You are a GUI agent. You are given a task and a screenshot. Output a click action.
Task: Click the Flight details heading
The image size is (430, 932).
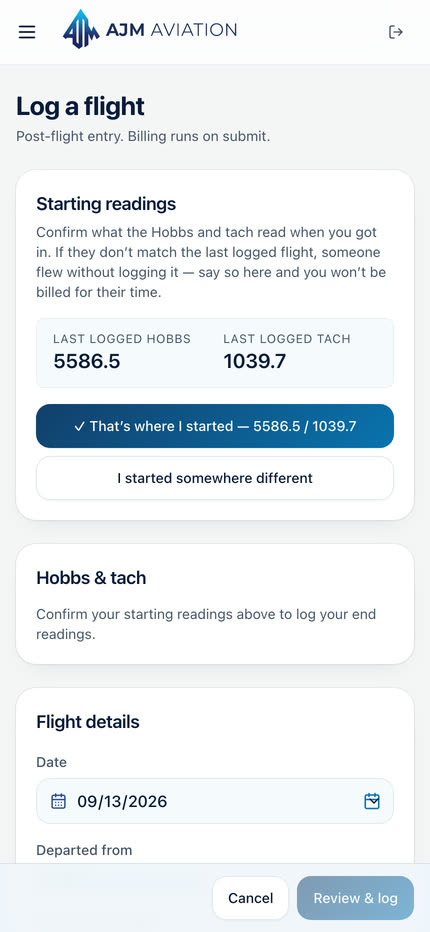point(88,722)
